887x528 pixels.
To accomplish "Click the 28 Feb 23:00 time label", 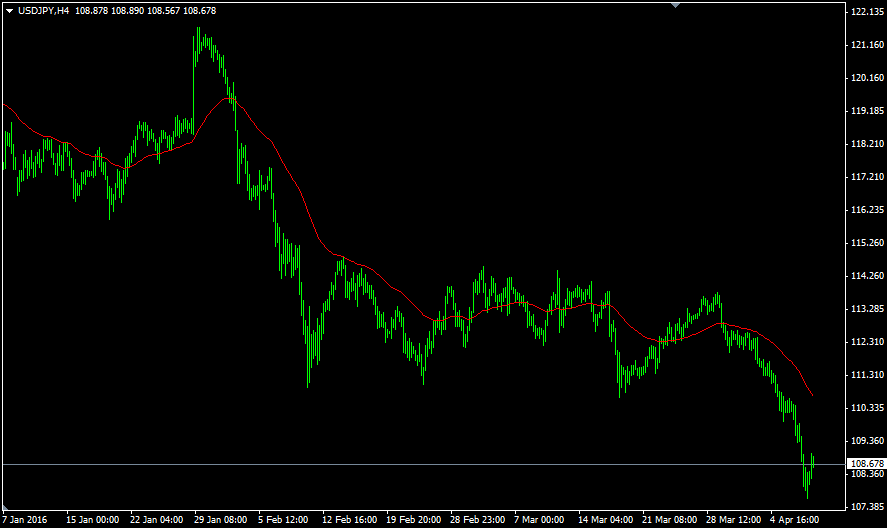I will (x=477, y=520).
